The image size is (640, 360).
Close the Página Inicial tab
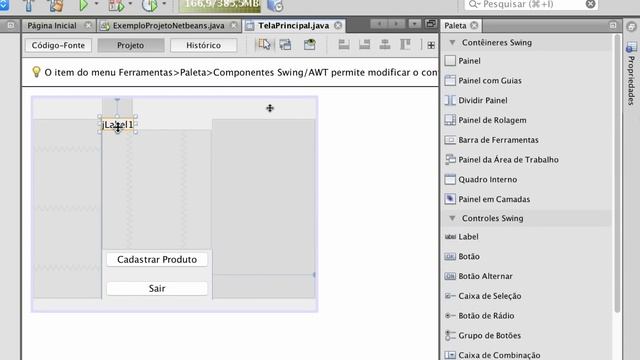tap(88, 25)
